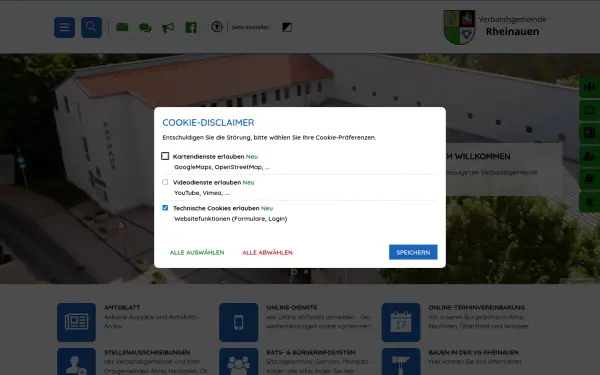
Task: Open the BAUEN IN DER VG RHEINAUEN heading
Action: [x=474, y=352]
